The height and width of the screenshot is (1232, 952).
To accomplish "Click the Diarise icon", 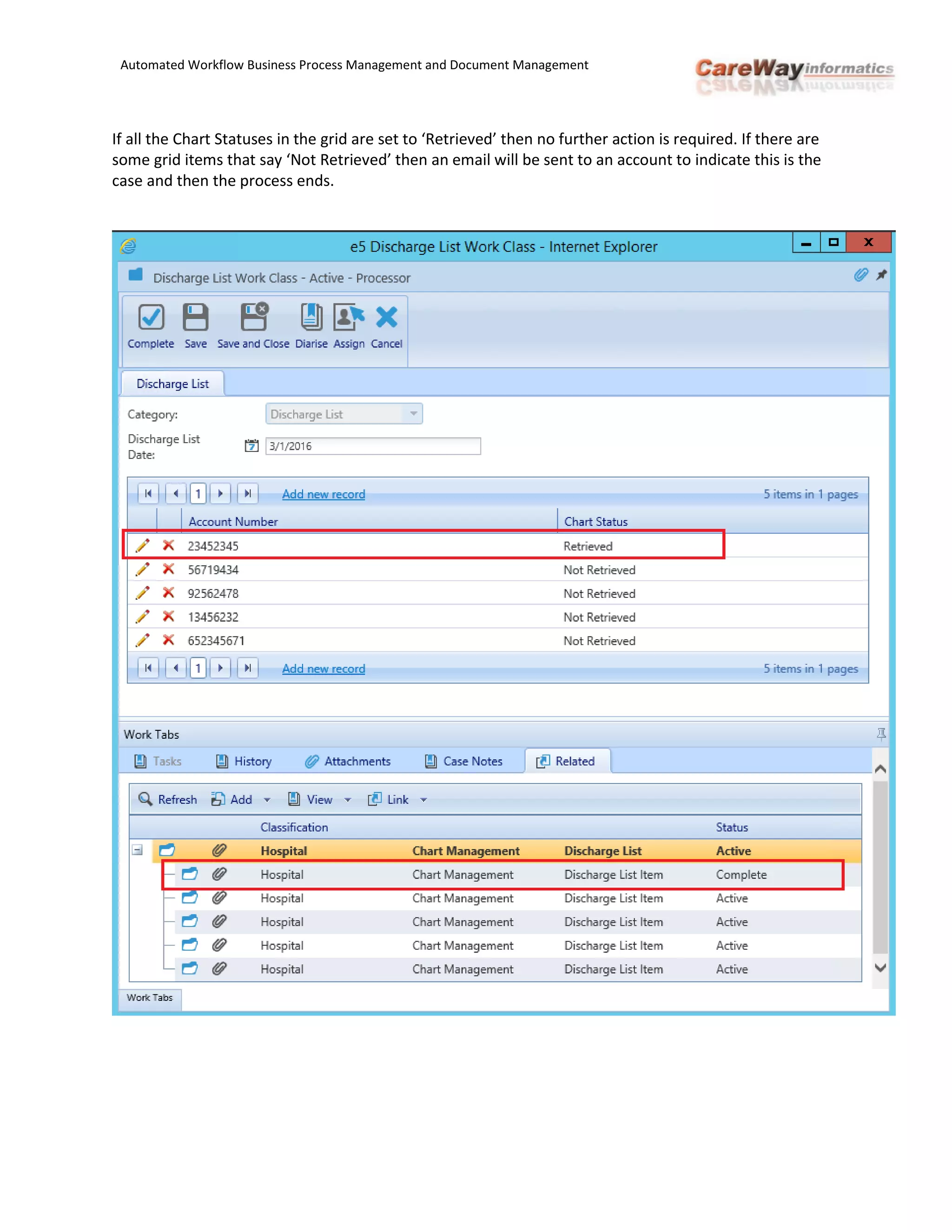I will tap(311, 317).
